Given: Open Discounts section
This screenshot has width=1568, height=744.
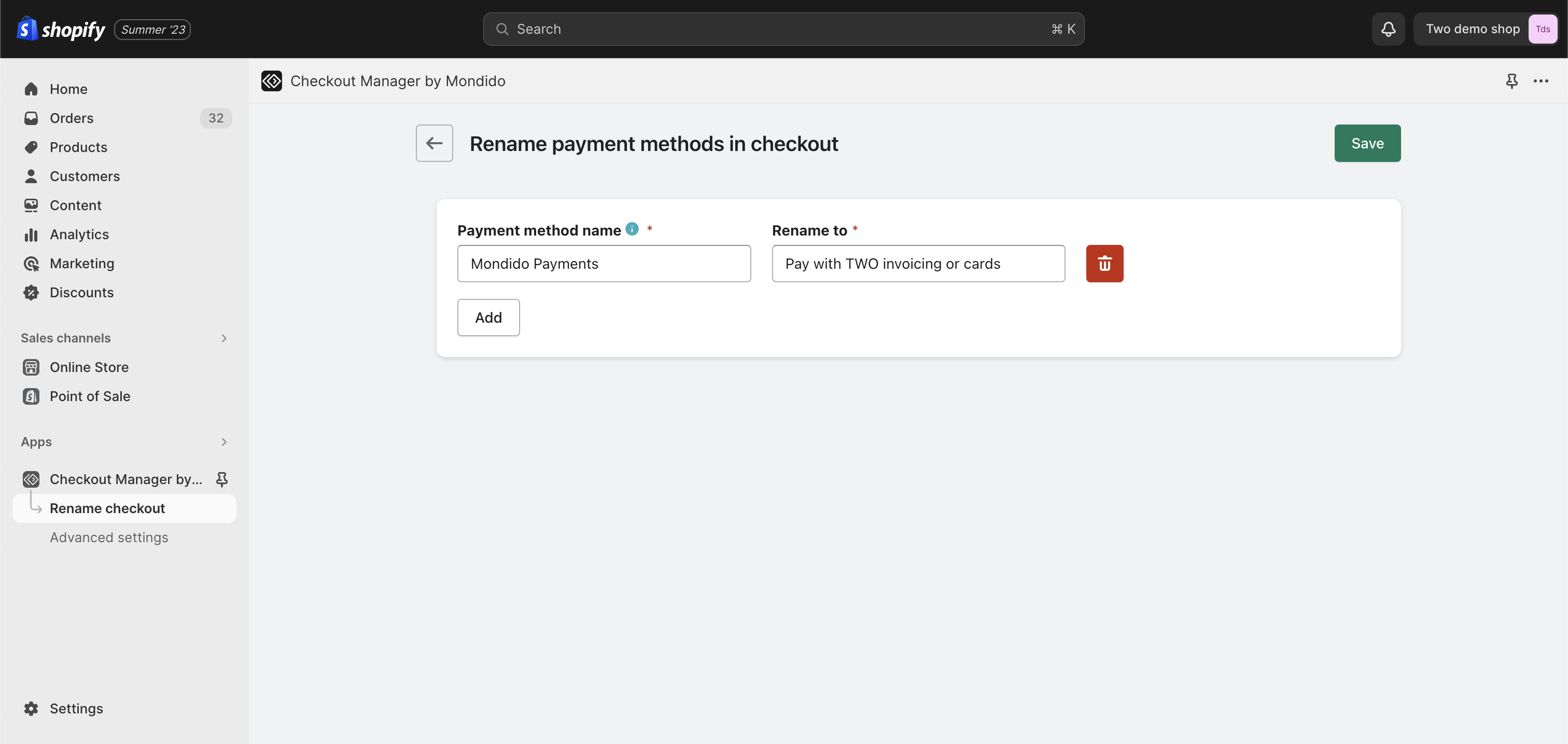Looking at the screenshot, I should tap(124, 293).
